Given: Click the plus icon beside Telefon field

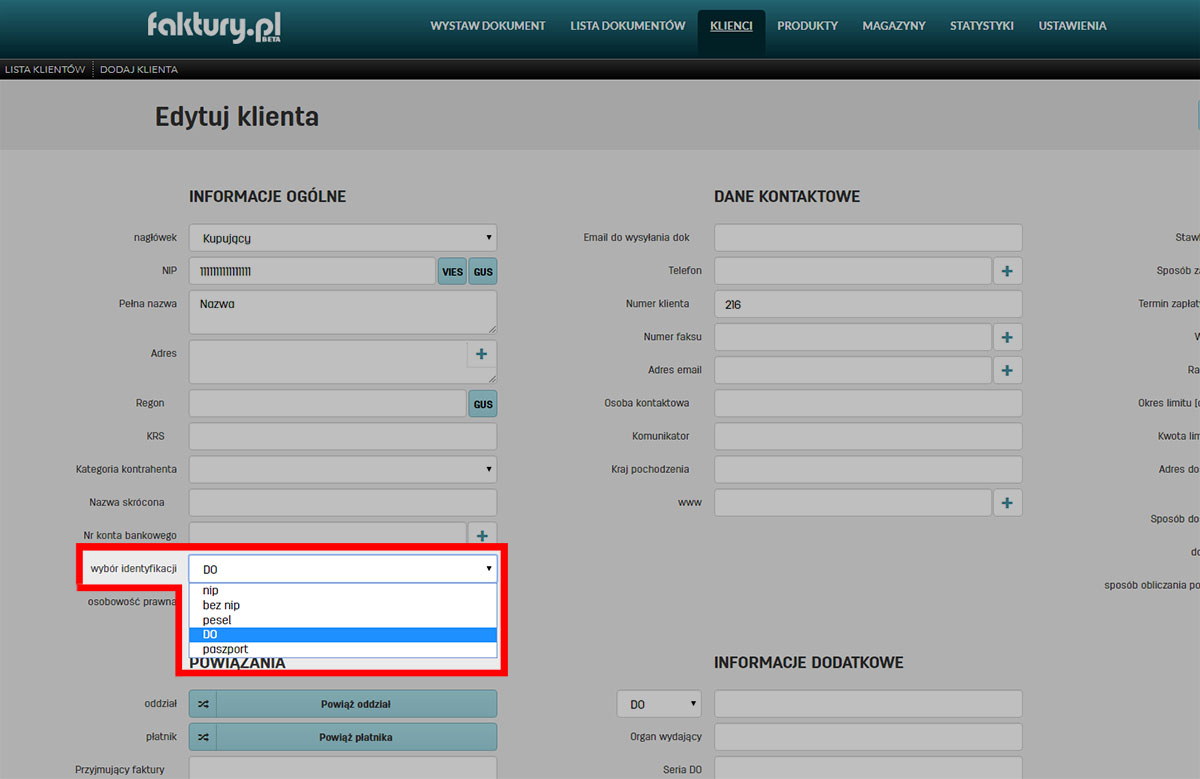Looking at the screenshot, I should [1007, 271].
